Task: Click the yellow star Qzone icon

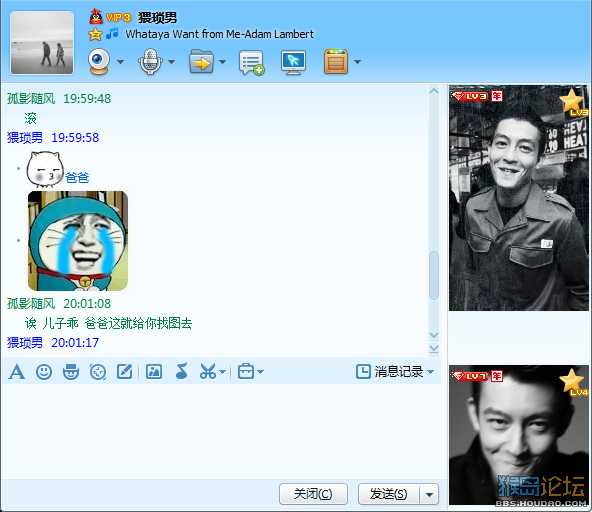Action: coord(95,34)
